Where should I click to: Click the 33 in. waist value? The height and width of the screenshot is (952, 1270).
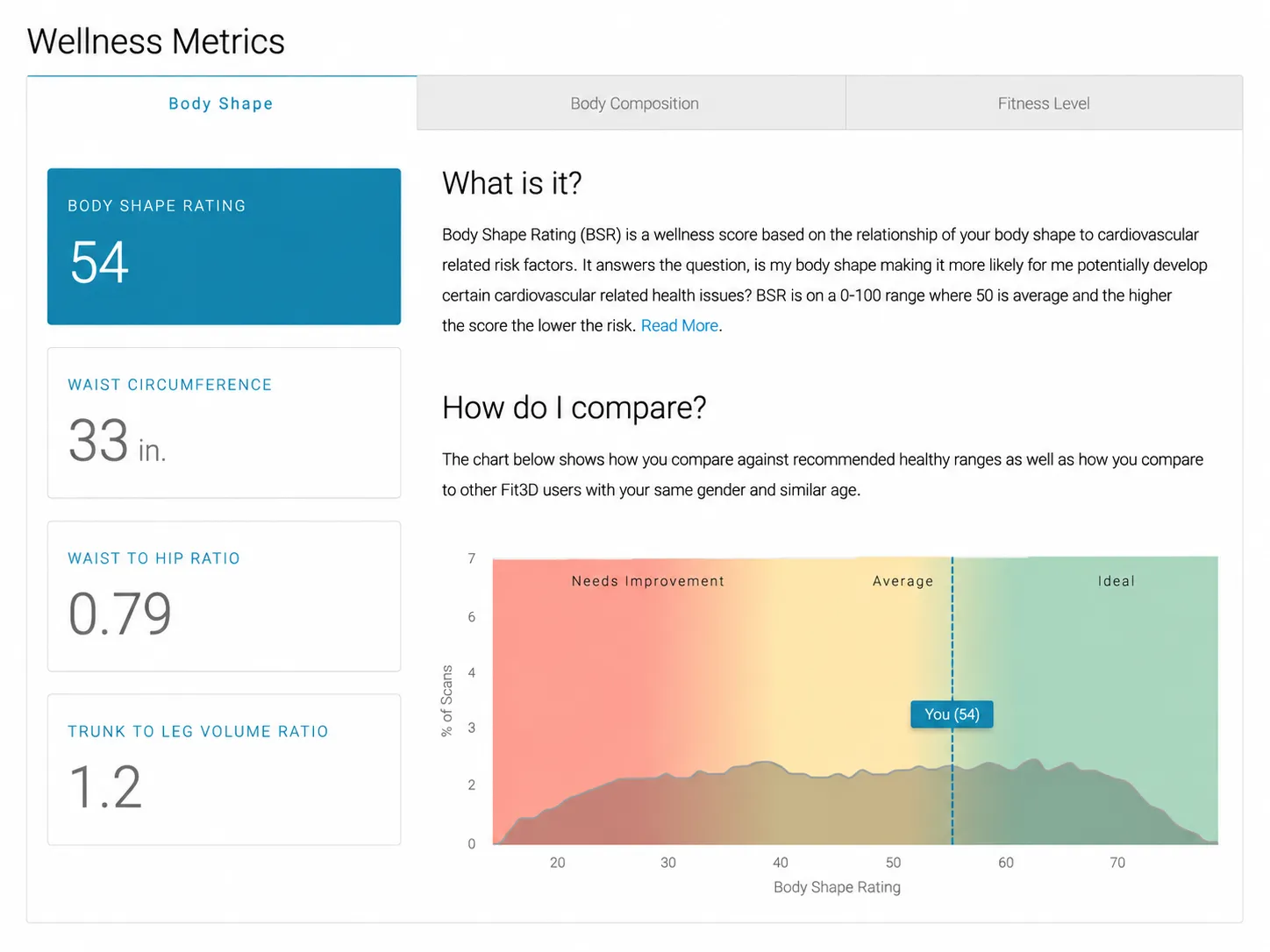click(x=117, y=441)
